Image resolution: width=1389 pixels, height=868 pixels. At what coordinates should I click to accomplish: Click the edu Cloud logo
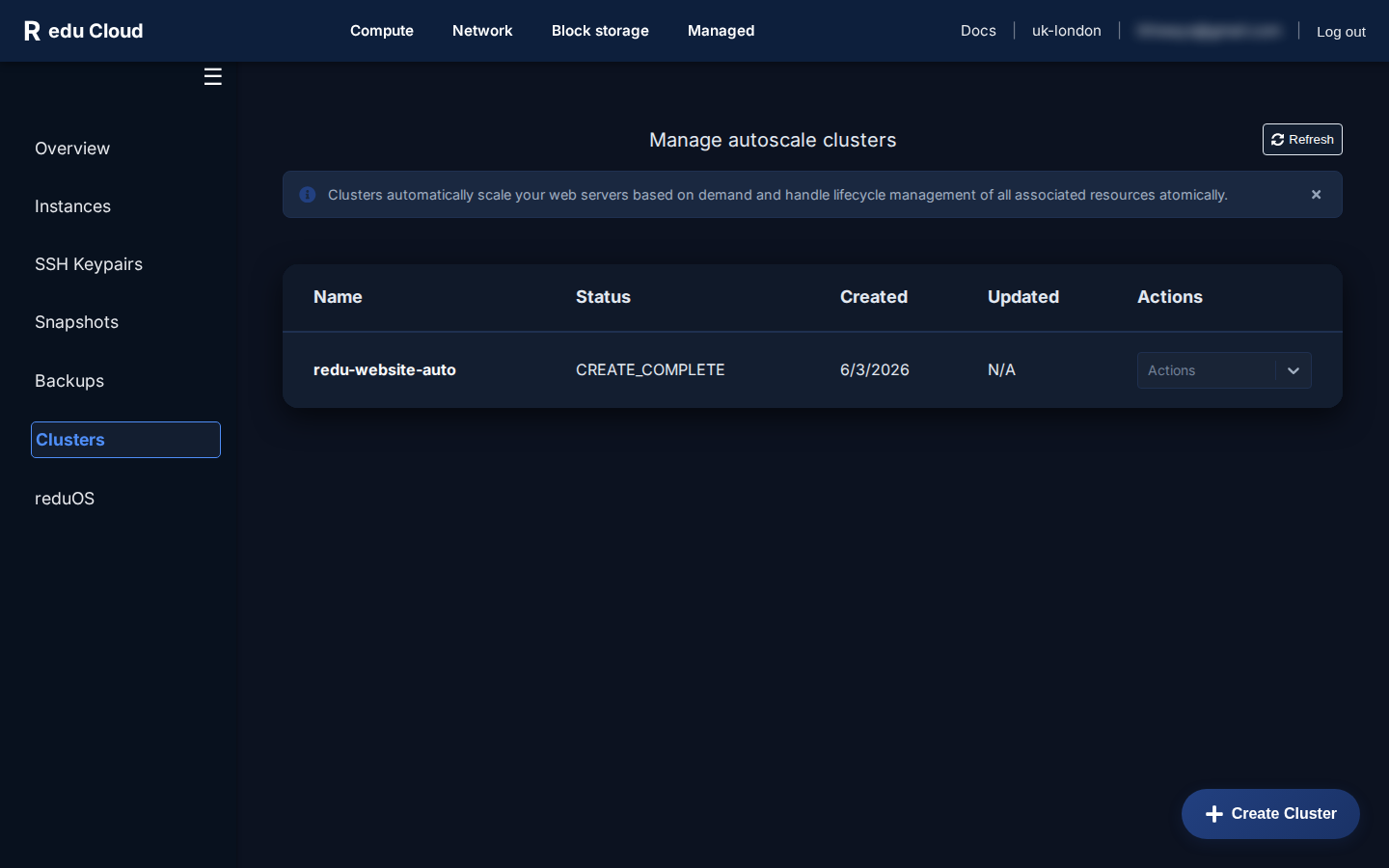[84, 31]
